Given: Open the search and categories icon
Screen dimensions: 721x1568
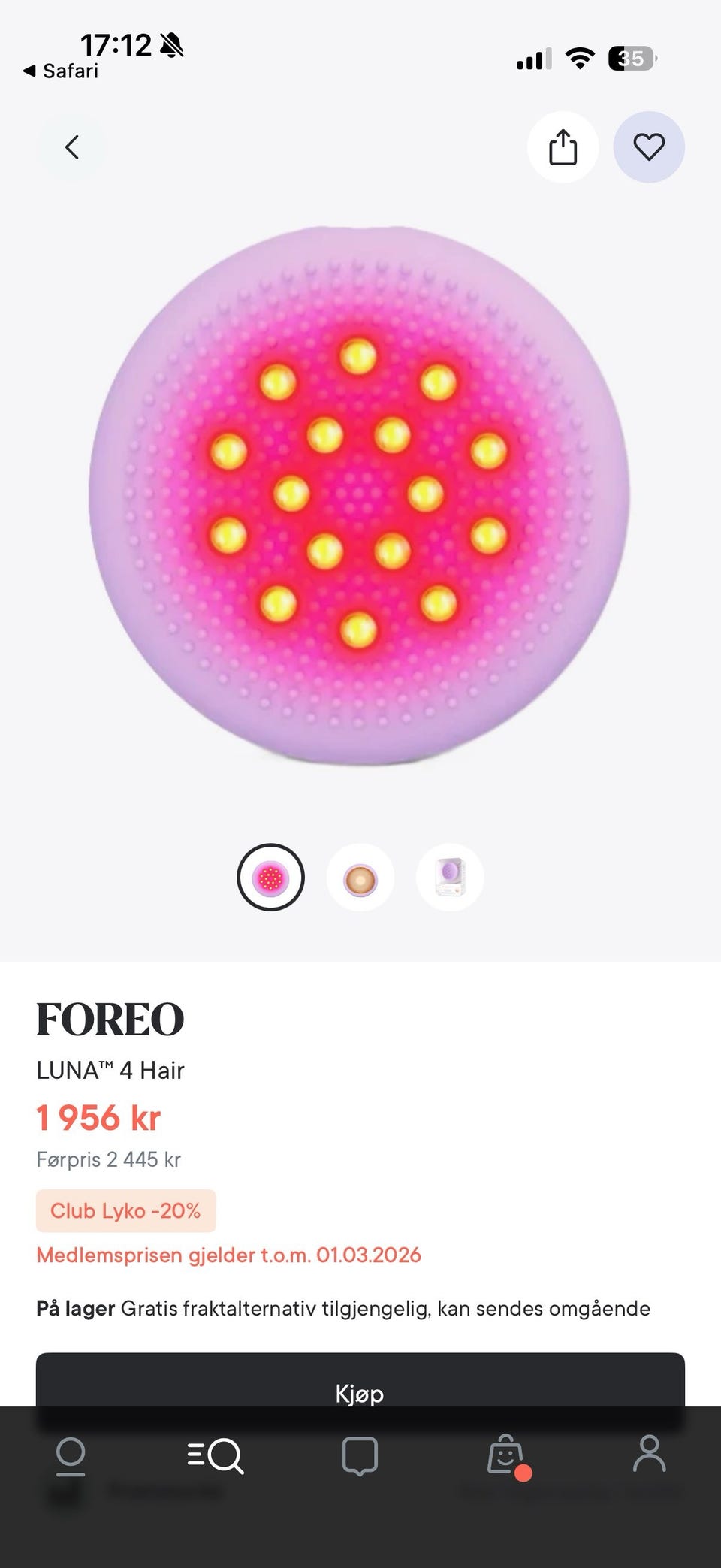Looking at the screenshot, I should tap(216, 1456).
